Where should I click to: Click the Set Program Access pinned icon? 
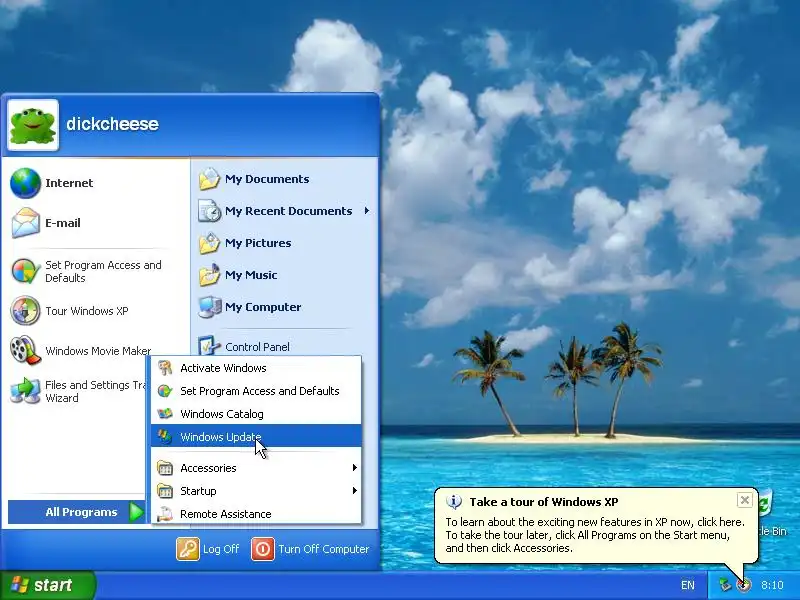coord(25,271)
